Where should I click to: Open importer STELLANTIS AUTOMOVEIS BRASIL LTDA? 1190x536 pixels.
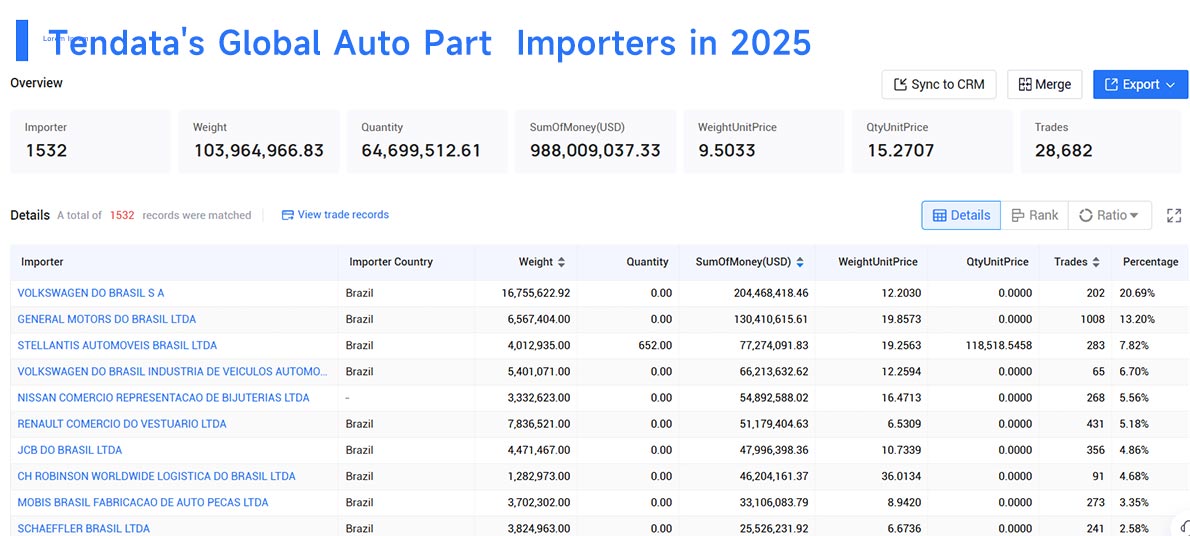click(x=117, y=345)
